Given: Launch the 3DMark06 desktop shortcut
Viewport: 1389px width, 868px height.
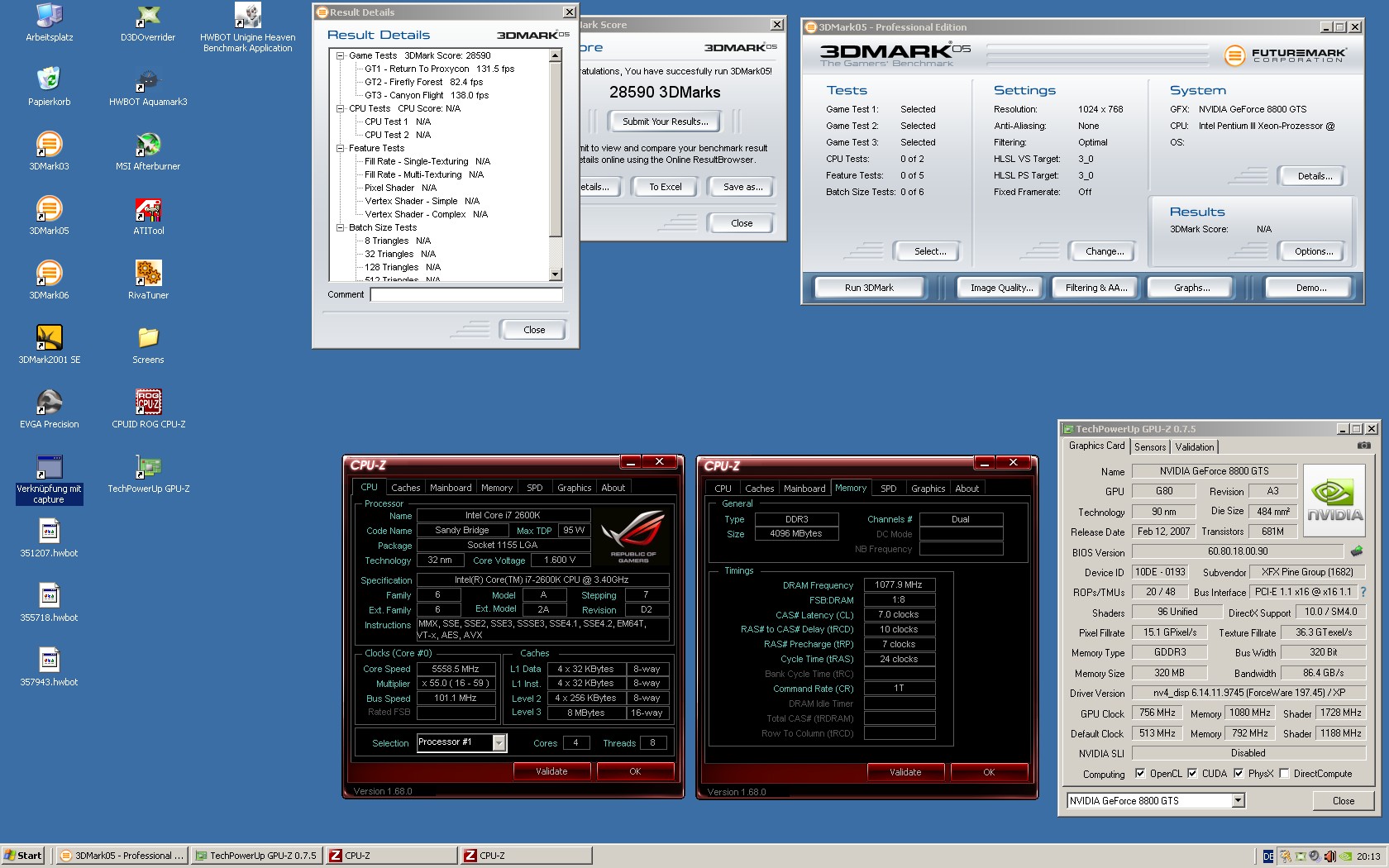Looking at the screenshot, I should tap(50, 273).
